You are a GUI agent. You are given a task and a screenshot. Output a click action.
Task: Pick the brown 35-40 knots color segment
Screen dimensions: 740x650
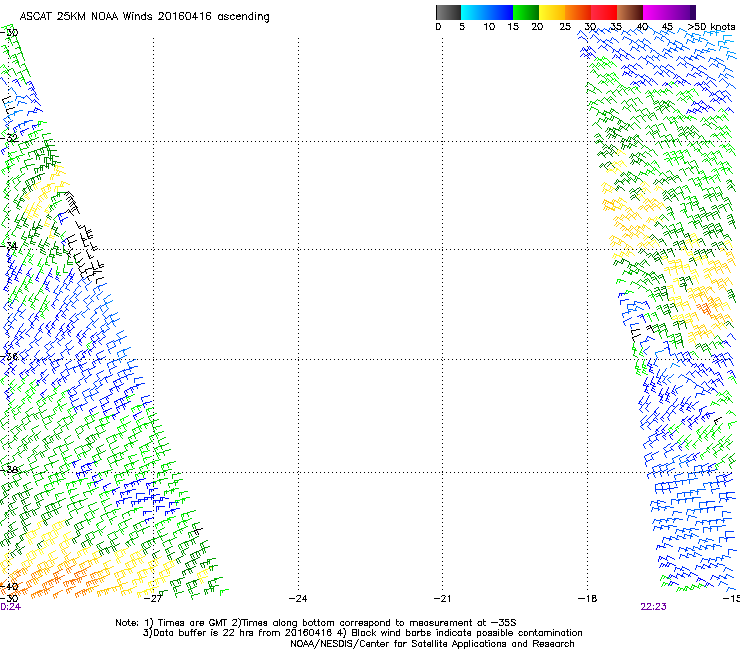click(630, 12)
